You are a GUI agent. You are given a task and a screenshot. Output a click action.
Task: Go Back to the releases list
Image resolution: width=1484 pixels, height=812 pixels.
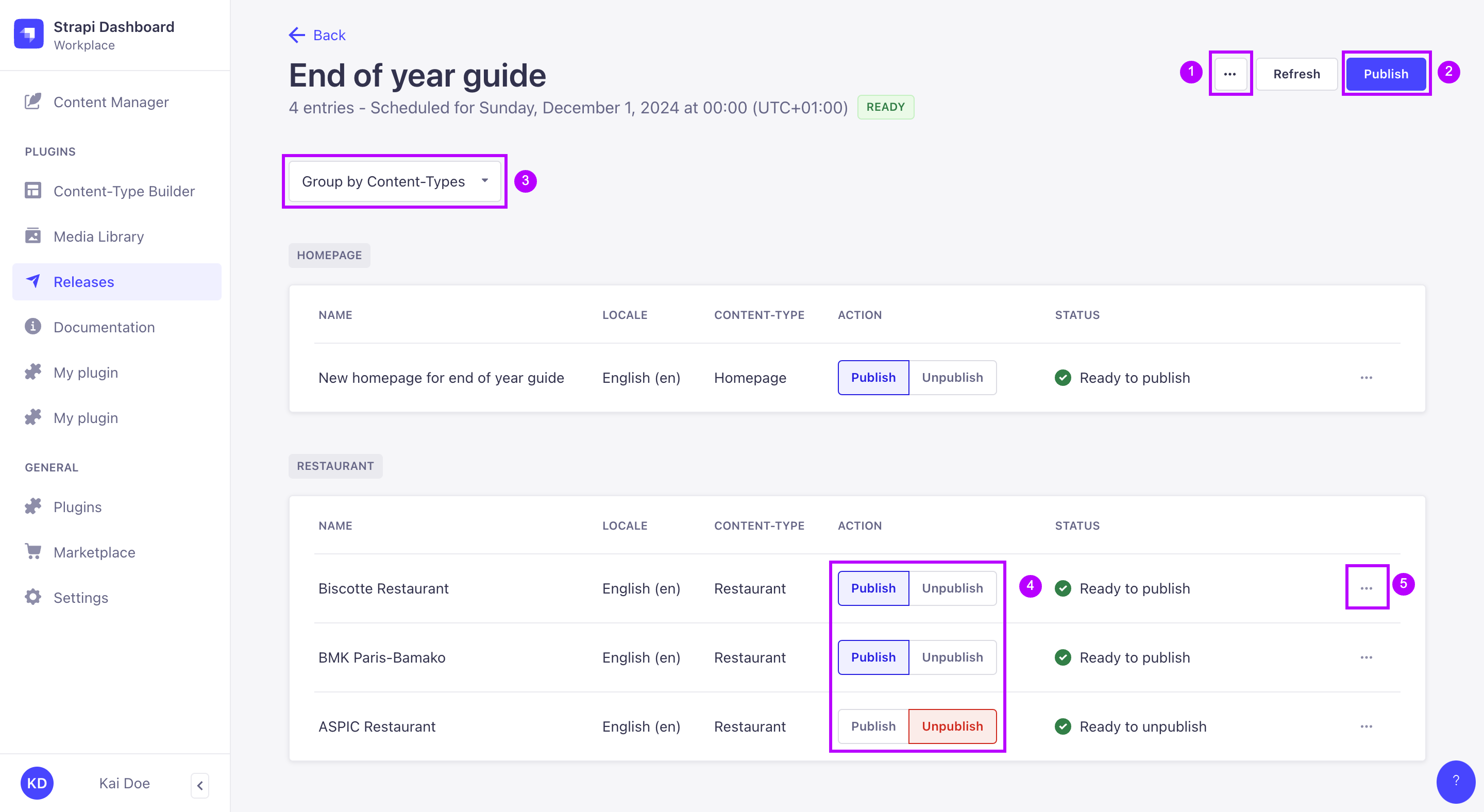point(317,35)
